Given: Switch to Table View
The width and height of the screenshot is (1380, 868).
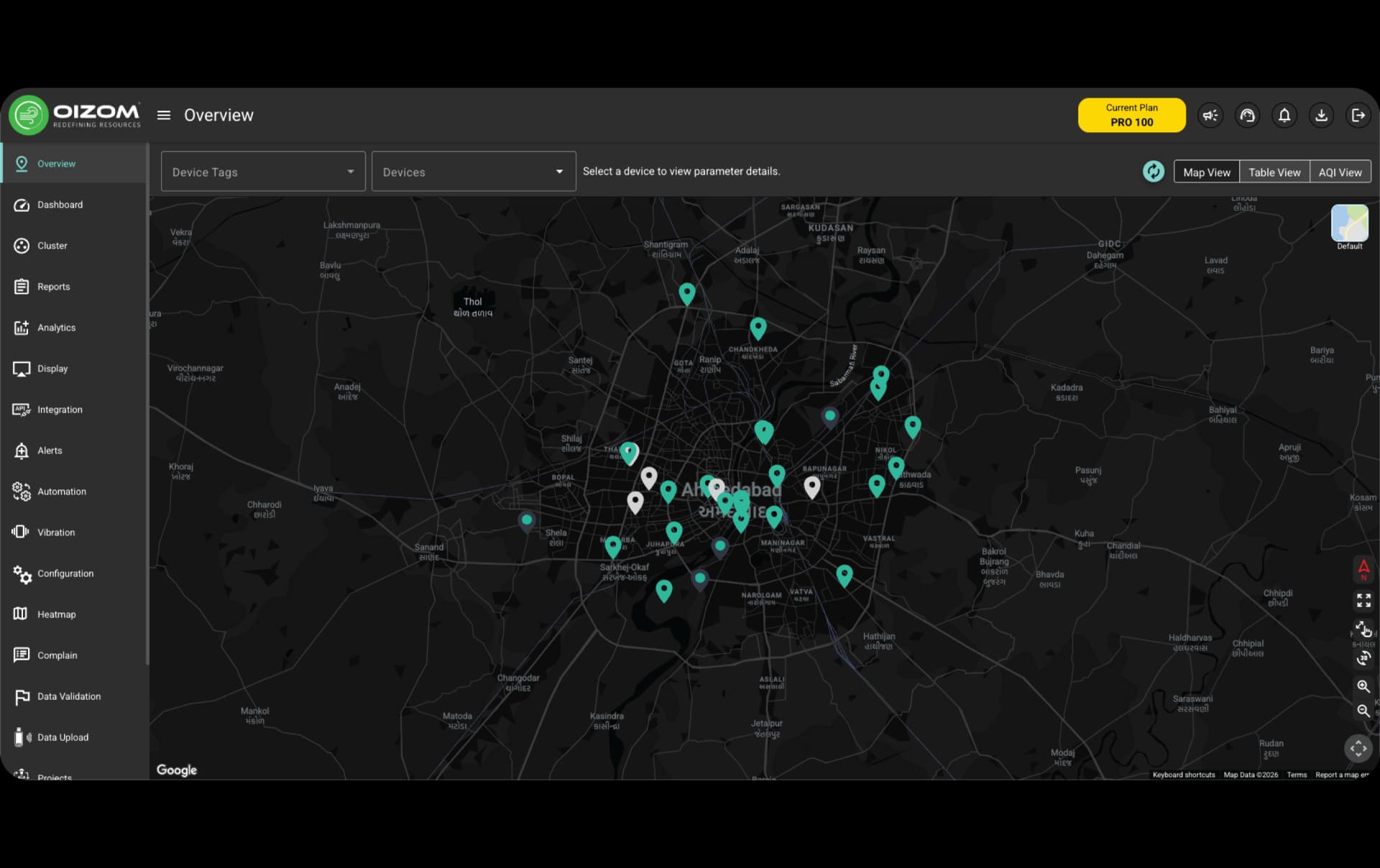Looking at the screenshot, I should [x=1274, y=172].
